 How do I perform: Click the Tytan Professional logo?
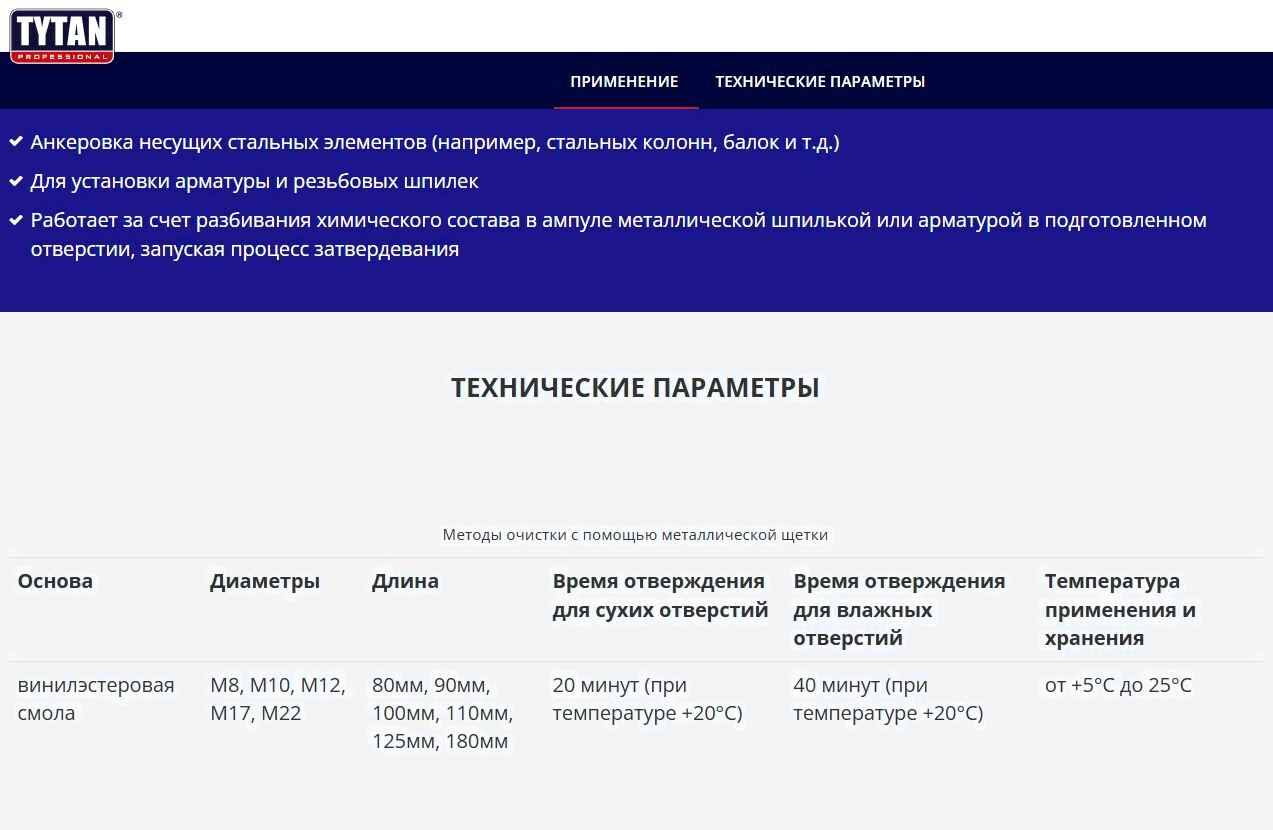tap(62, 36)
